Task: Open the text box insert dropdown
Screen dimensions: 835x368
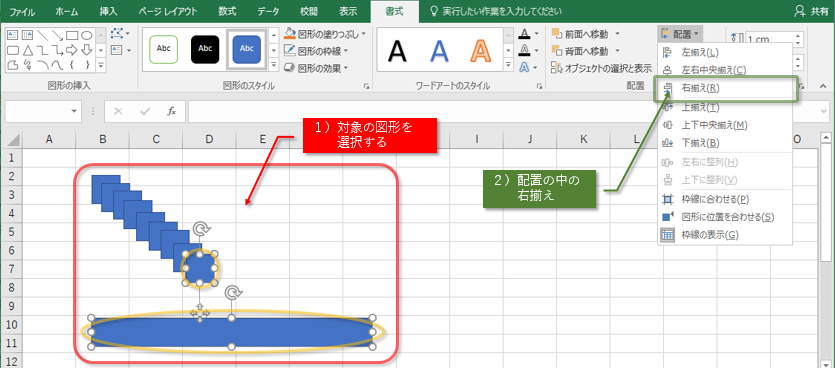Action: [120, 50]
